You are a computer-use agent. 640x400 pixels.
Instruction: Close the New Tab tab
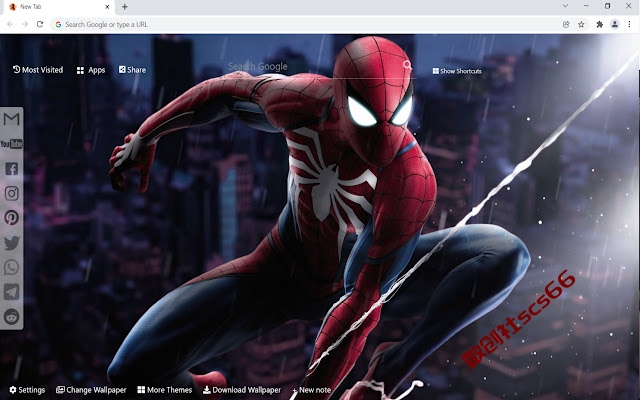(x=107, y=7)
